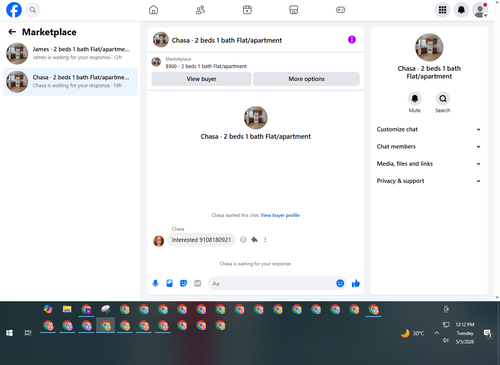Open Facebook search magnifier icon

point(33,10)
